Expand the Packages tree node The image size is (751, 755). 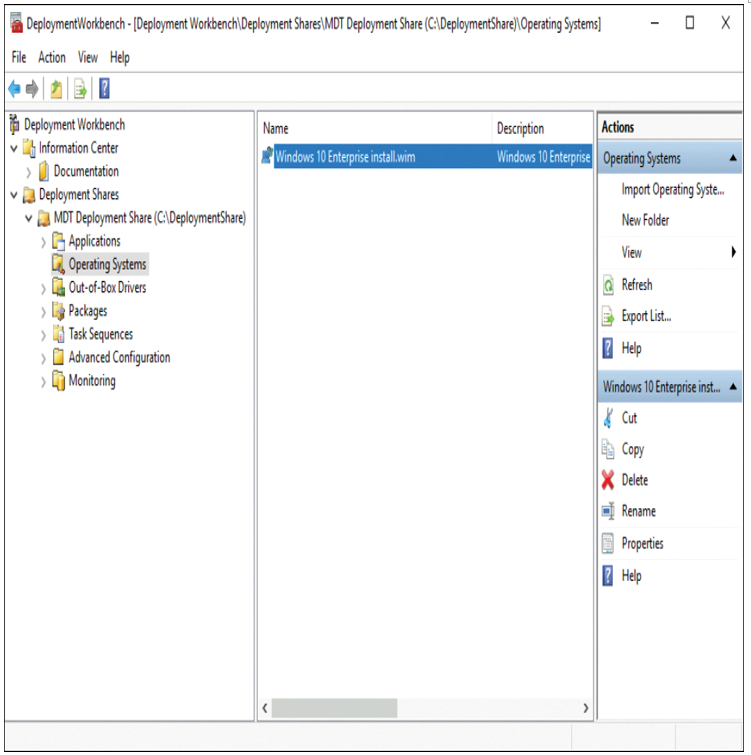[x=43, y=312]
